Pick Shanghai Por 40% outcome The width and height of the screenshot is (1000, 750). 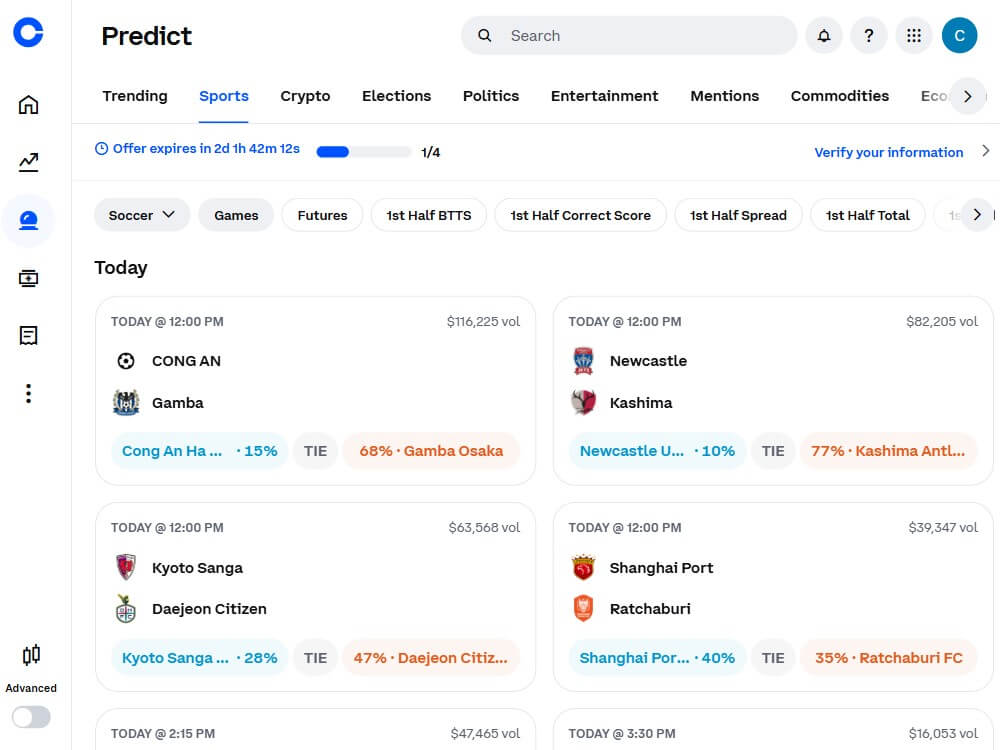pyautogui.click(x=657, y=658)
